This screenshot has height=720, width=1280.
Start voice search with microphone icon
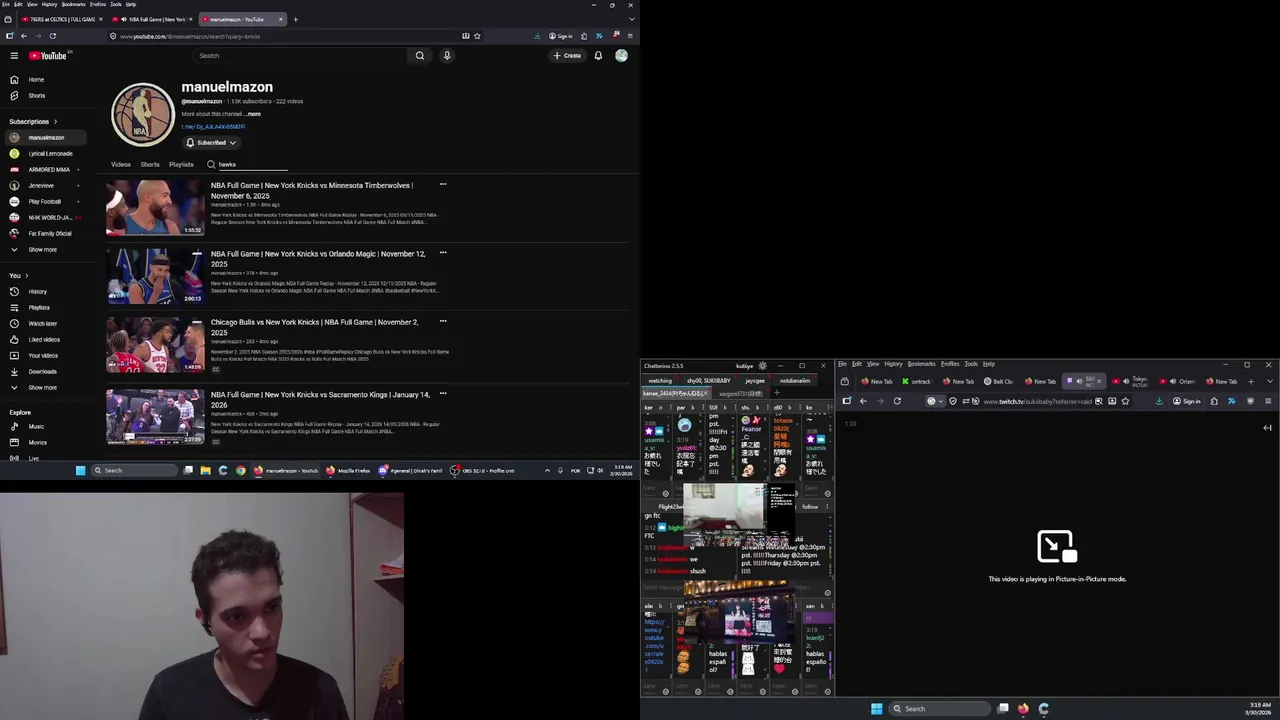pyautogui.click(x=447, y=56)
